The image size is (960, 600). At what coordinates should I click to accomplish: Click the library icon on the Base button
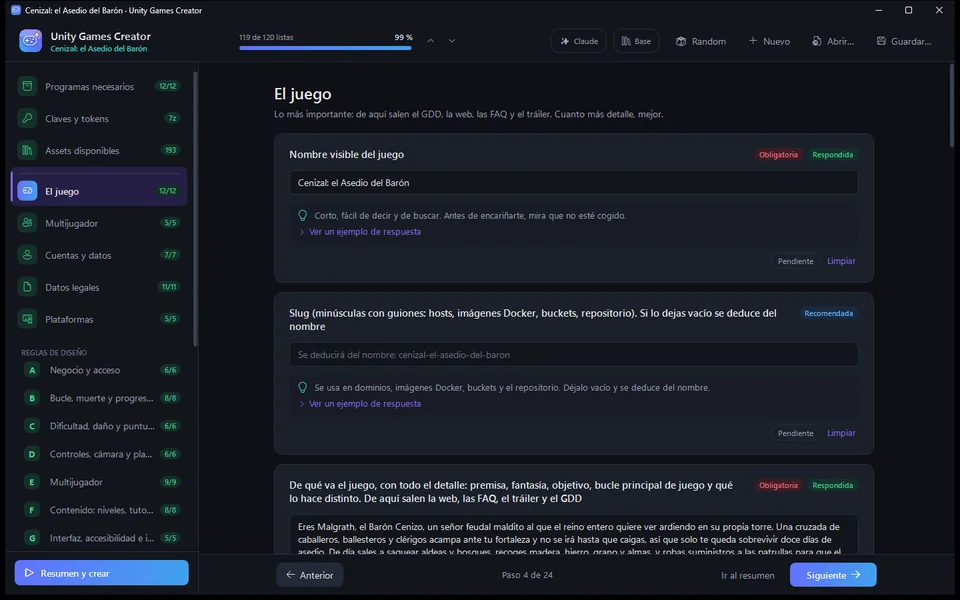click(626, 42)
